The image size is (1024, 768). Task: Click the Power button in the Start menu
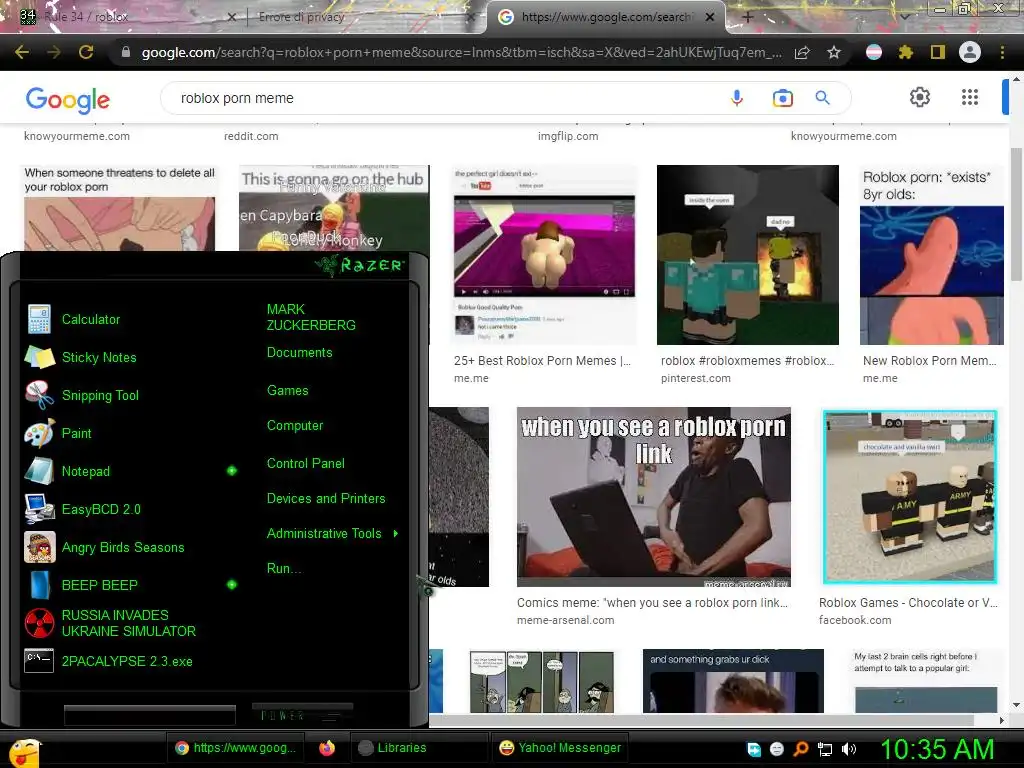tap(303, 713)
